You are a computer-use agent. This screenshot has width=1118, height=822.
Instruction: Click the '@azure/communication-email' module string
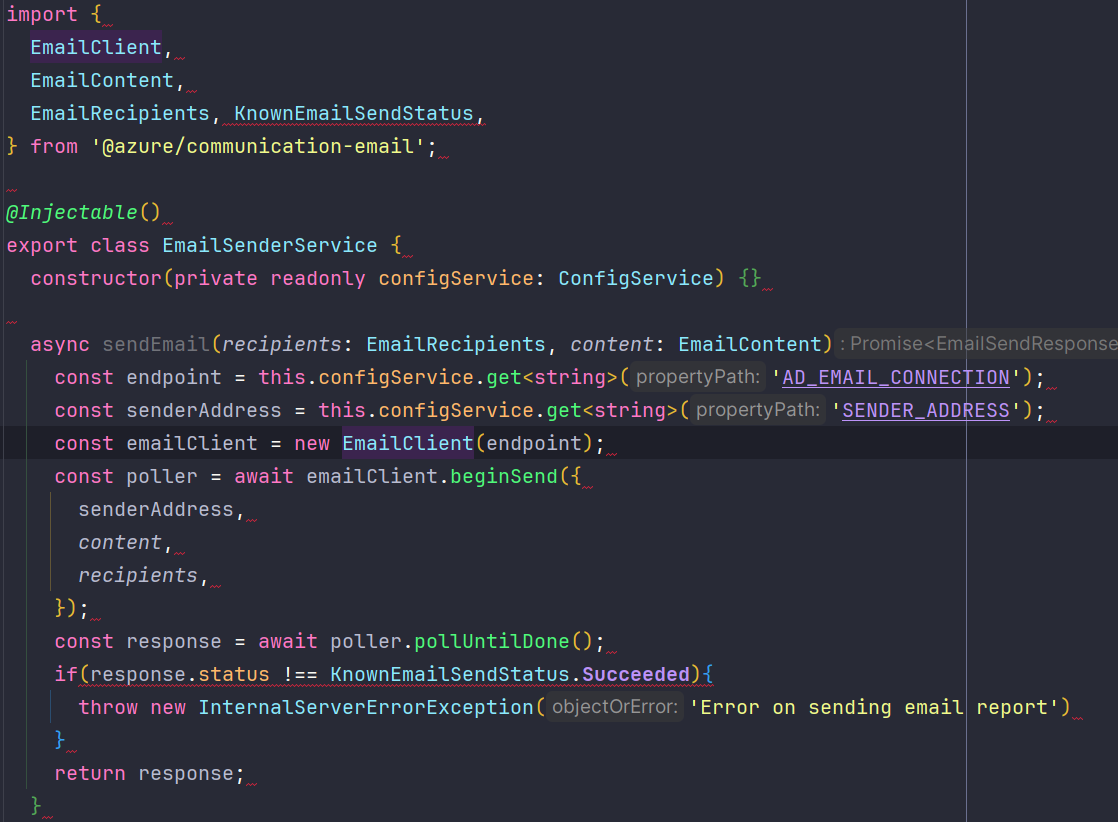click(257, 146)
